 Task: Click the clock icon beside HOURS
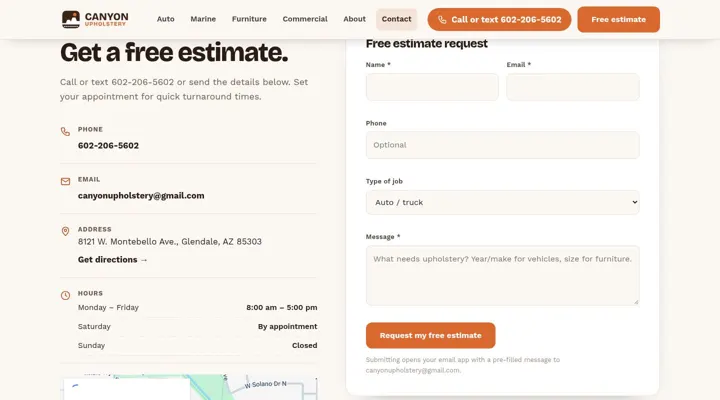(x=65, y=295)
